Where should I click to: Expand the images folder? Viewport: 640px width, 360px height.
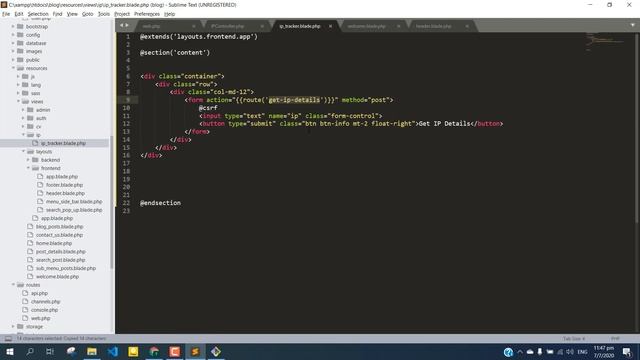click(x=13, y=51)
